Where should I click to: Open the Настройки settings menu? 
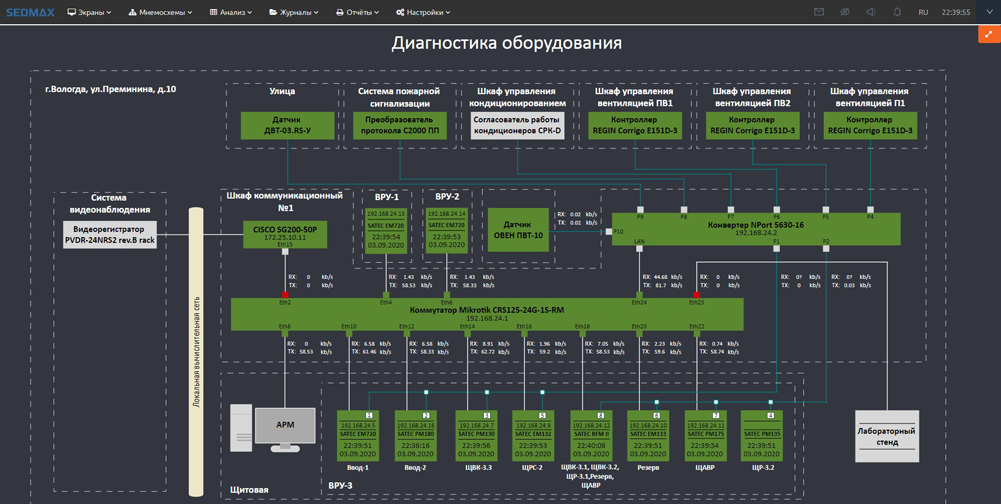[x=423, y=12]
